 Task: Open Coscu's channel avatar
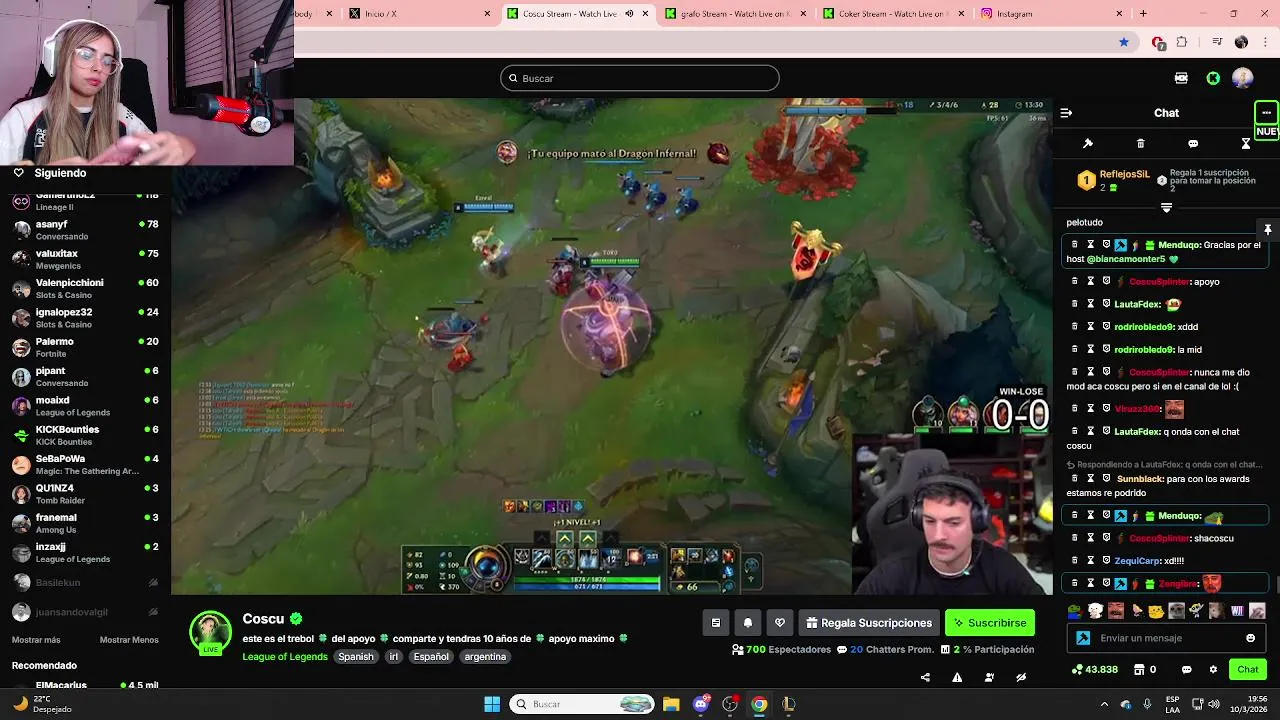point(210,633)
